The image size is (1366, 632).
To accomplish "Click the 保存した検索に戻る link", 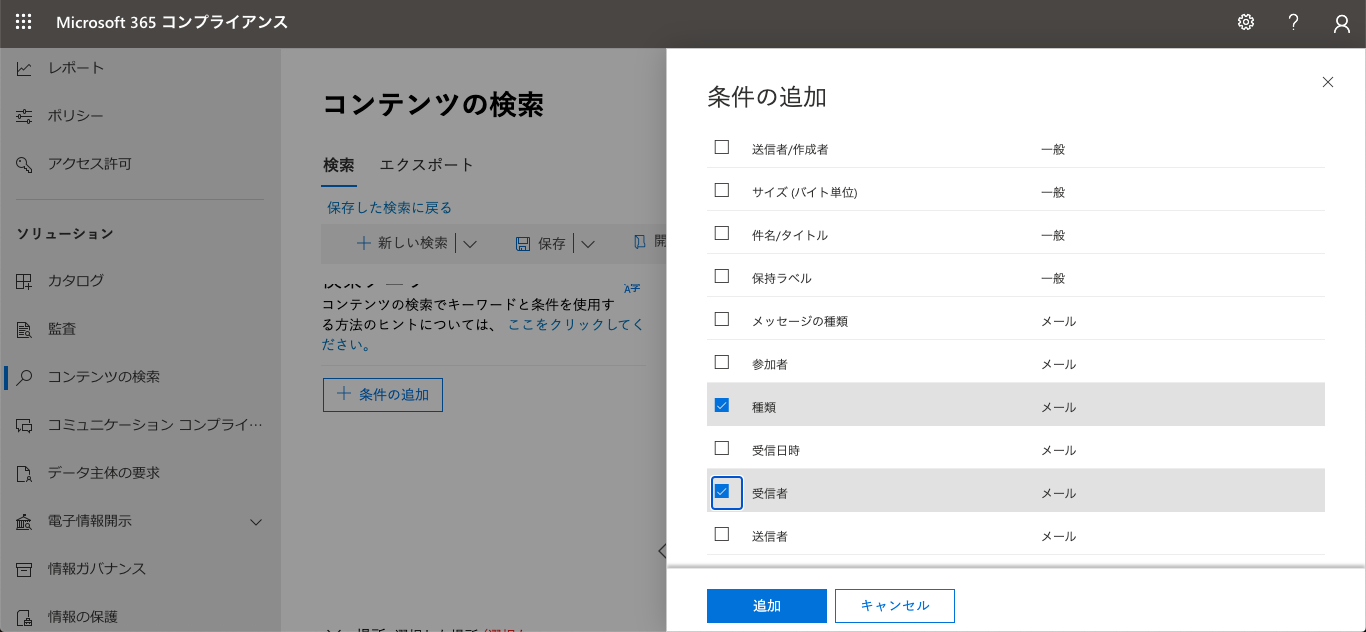I will [389, 208].
